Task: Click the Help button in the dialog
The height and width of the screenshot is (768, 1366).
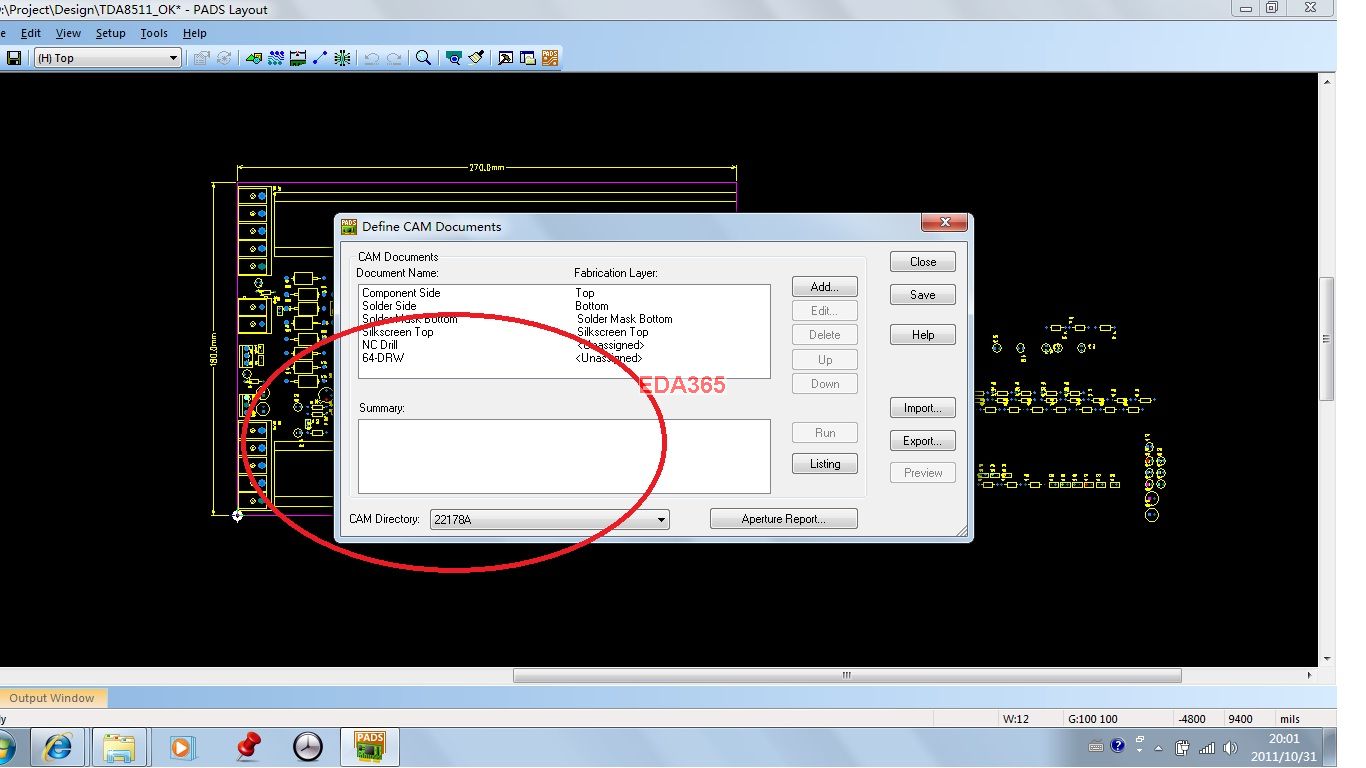Action: coord(923,335)
